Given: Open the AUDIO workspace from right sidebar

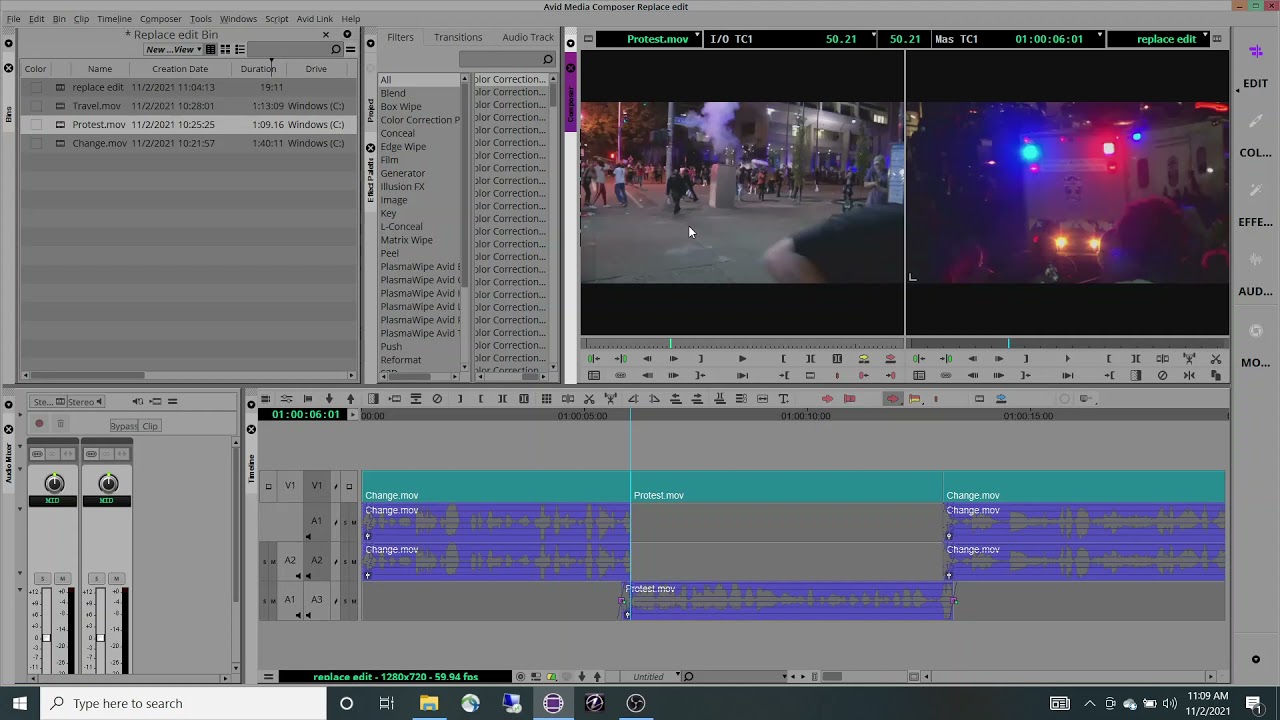Looking at the screenshot, I should pyautogui.click(x=1255, y=292).
